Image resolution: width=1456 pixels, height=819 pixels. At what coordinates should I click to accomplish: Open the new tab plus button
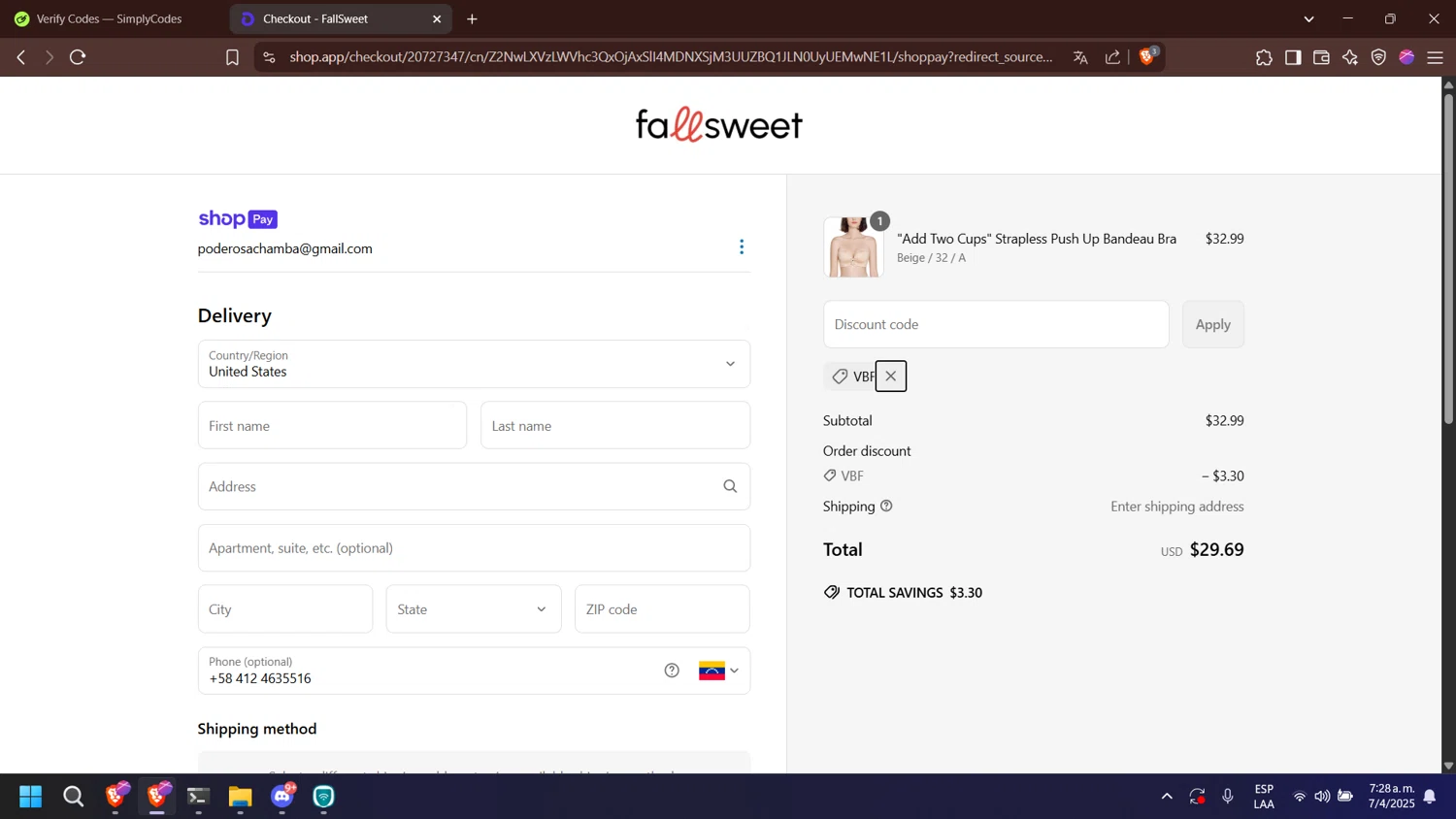coord(472,18)
